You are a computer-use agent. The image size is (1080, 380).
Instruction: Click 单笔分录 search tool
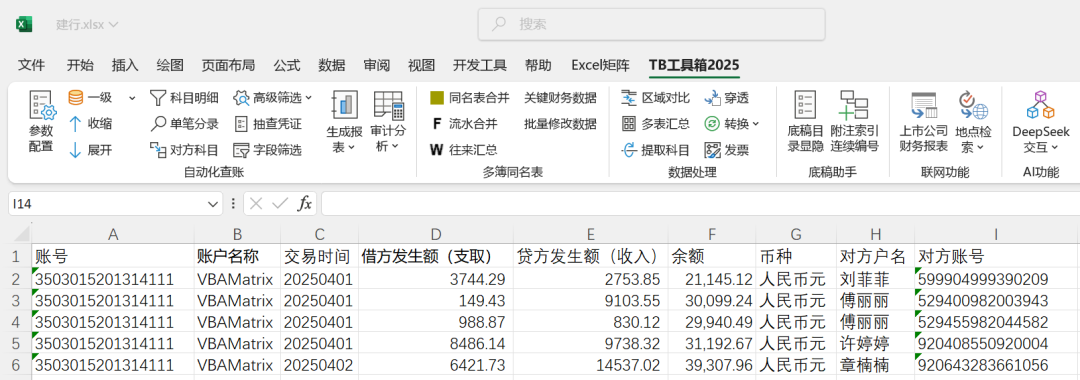[x=185, y=124]
